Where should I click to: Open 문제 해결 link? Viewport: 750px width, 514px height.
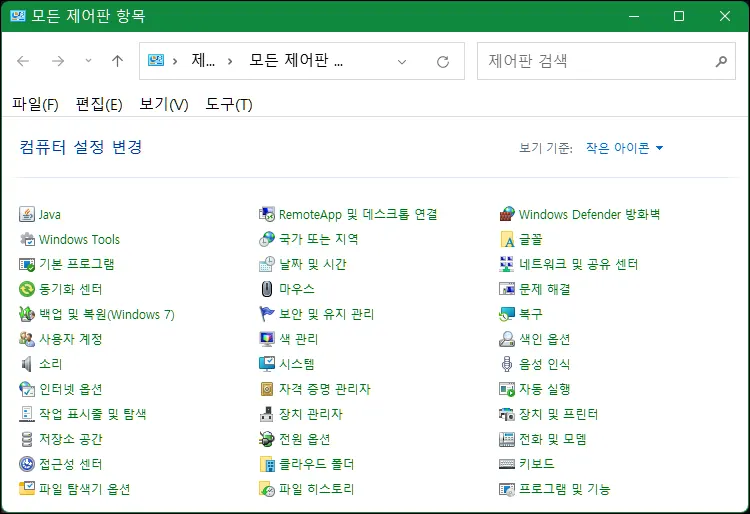545,289
